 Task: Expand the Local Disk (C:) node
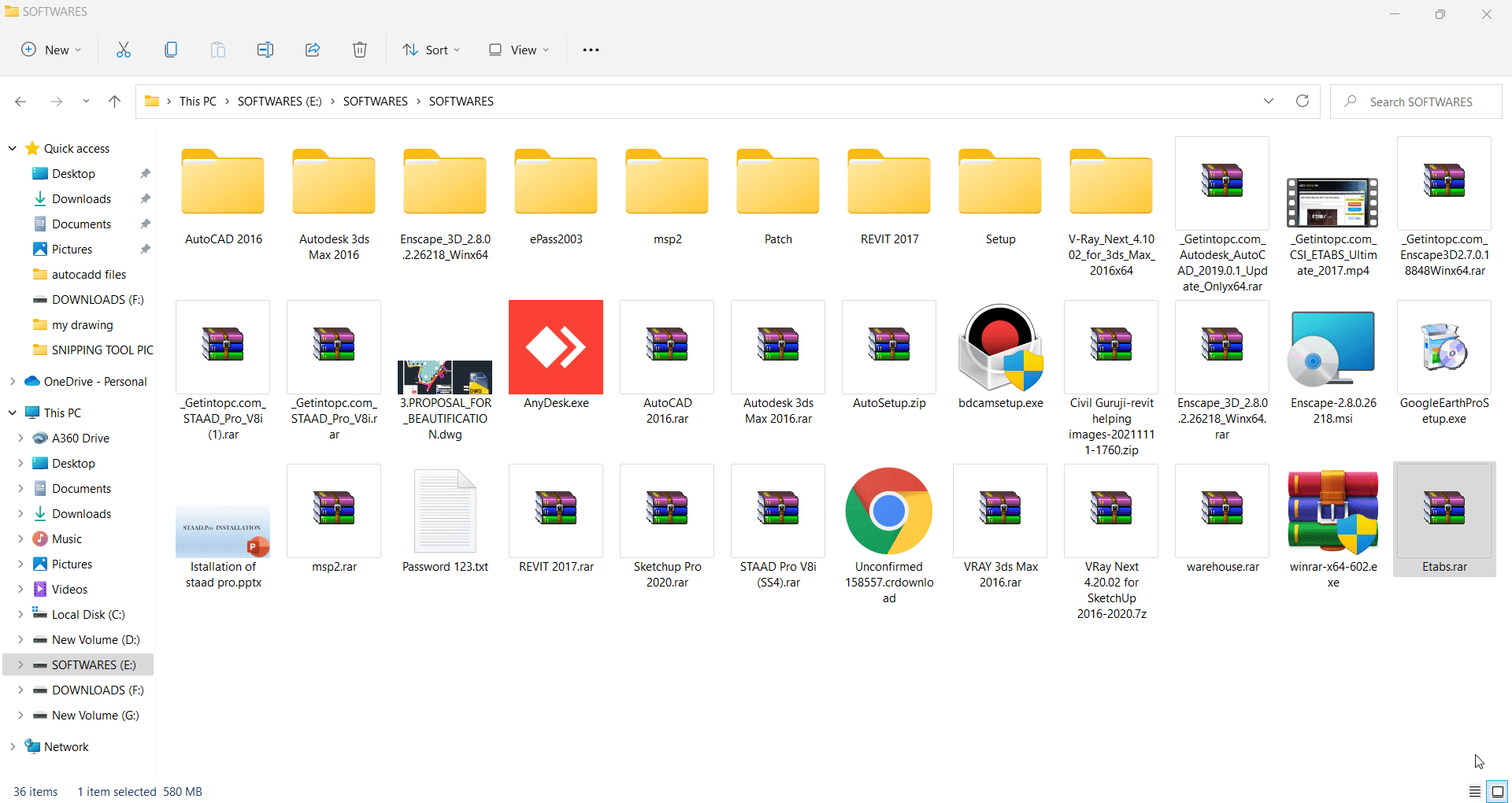pos(20,614)
